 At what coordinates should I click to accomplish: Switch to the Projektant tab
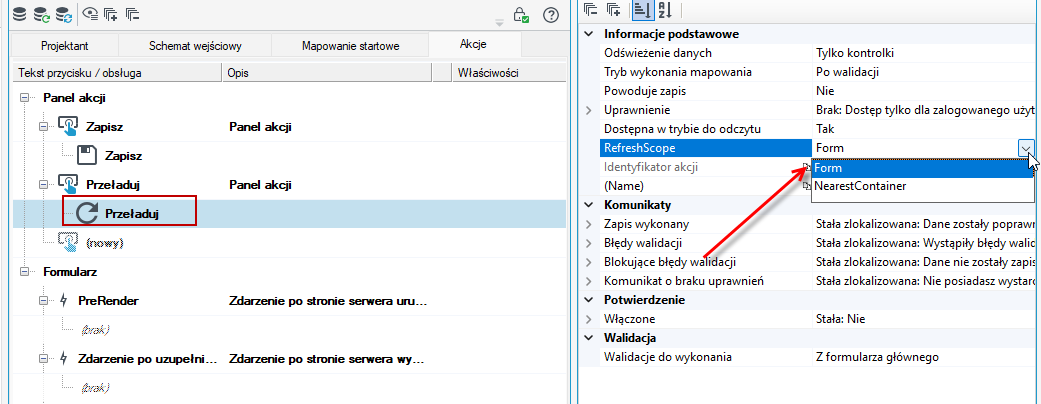click(64, 46)
